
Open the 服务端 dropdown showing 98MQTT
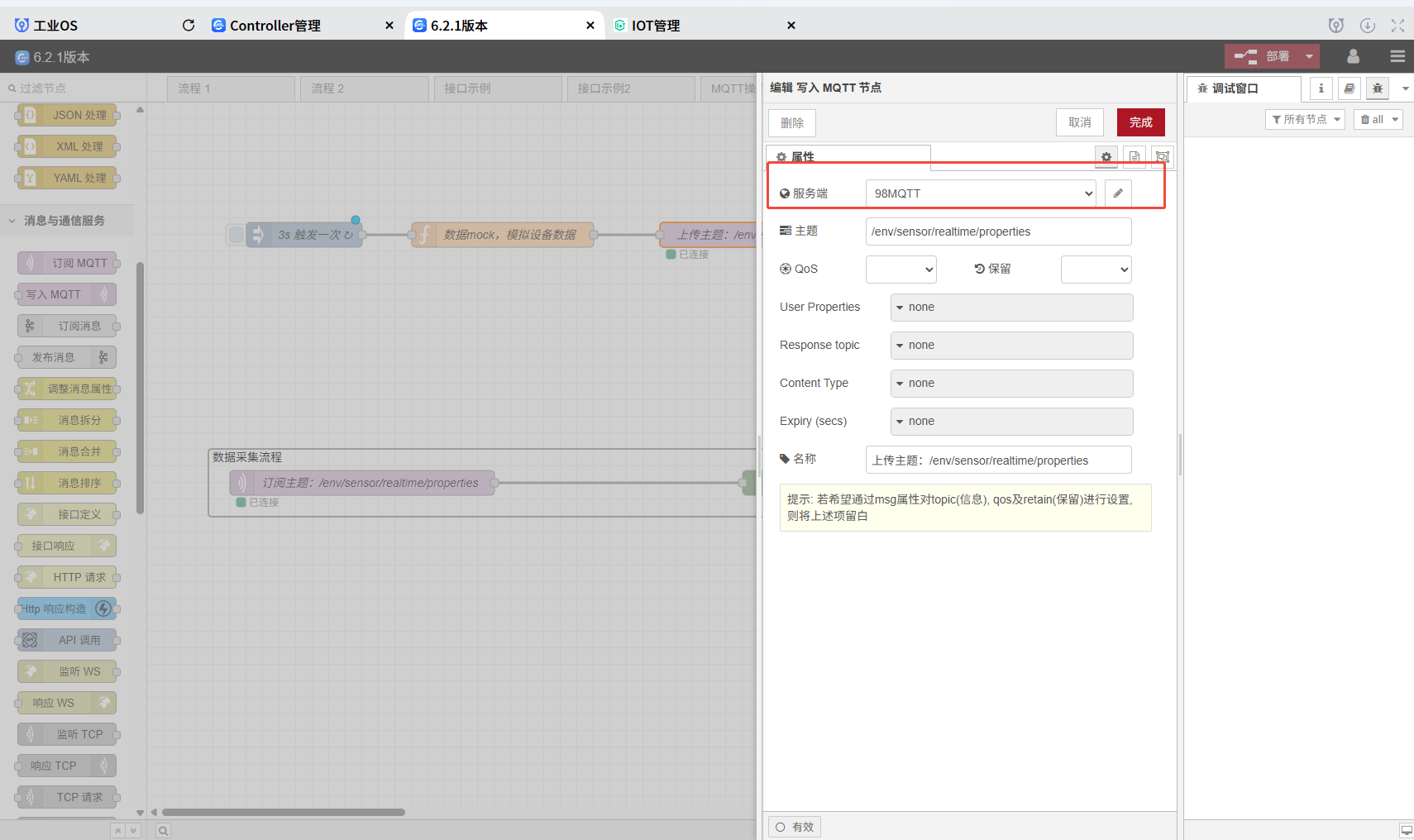[980, 193]
